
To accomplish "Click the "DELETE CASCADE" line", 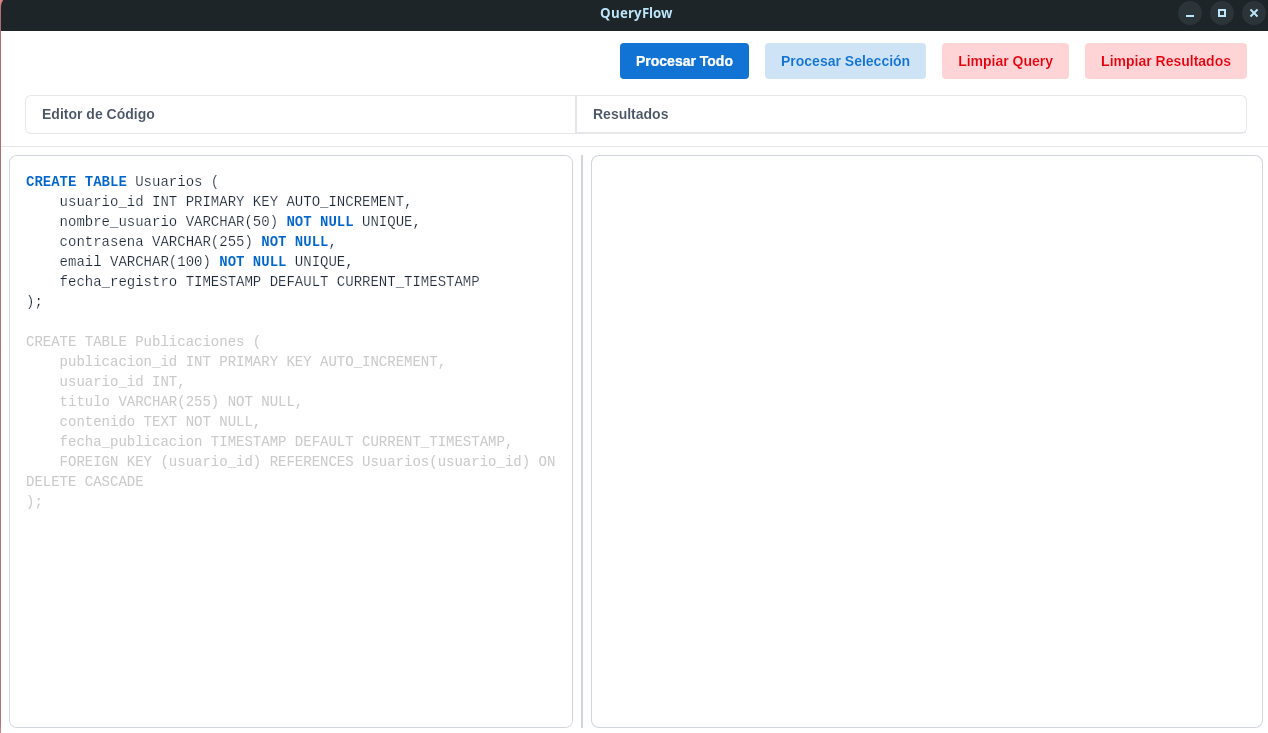I will pos(85,482).
